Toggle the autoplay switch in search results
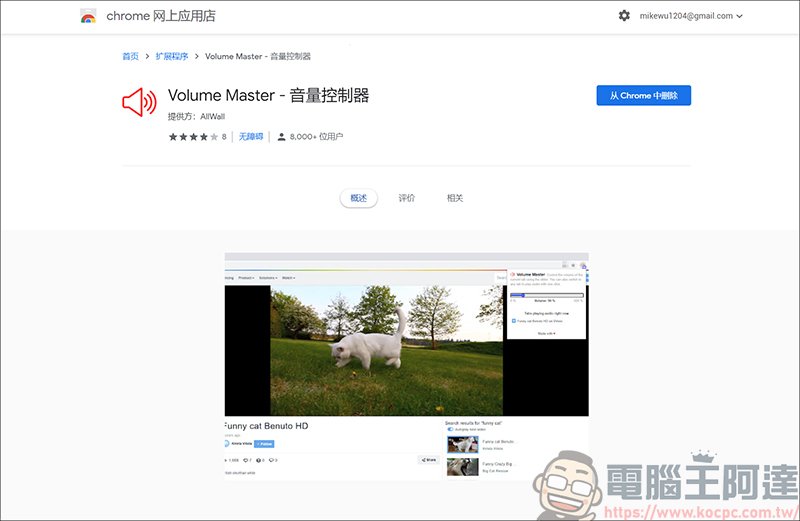This screenshot has width=800, height=521. pos(451,429)
